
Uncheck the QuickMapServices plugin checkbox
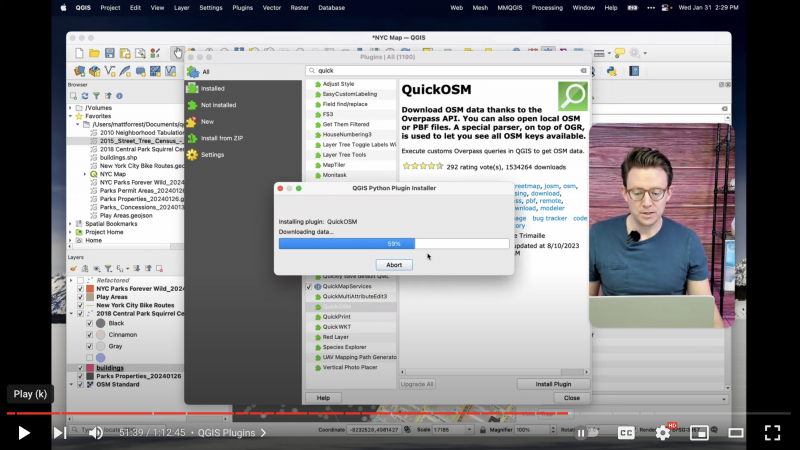pos(309,286)
